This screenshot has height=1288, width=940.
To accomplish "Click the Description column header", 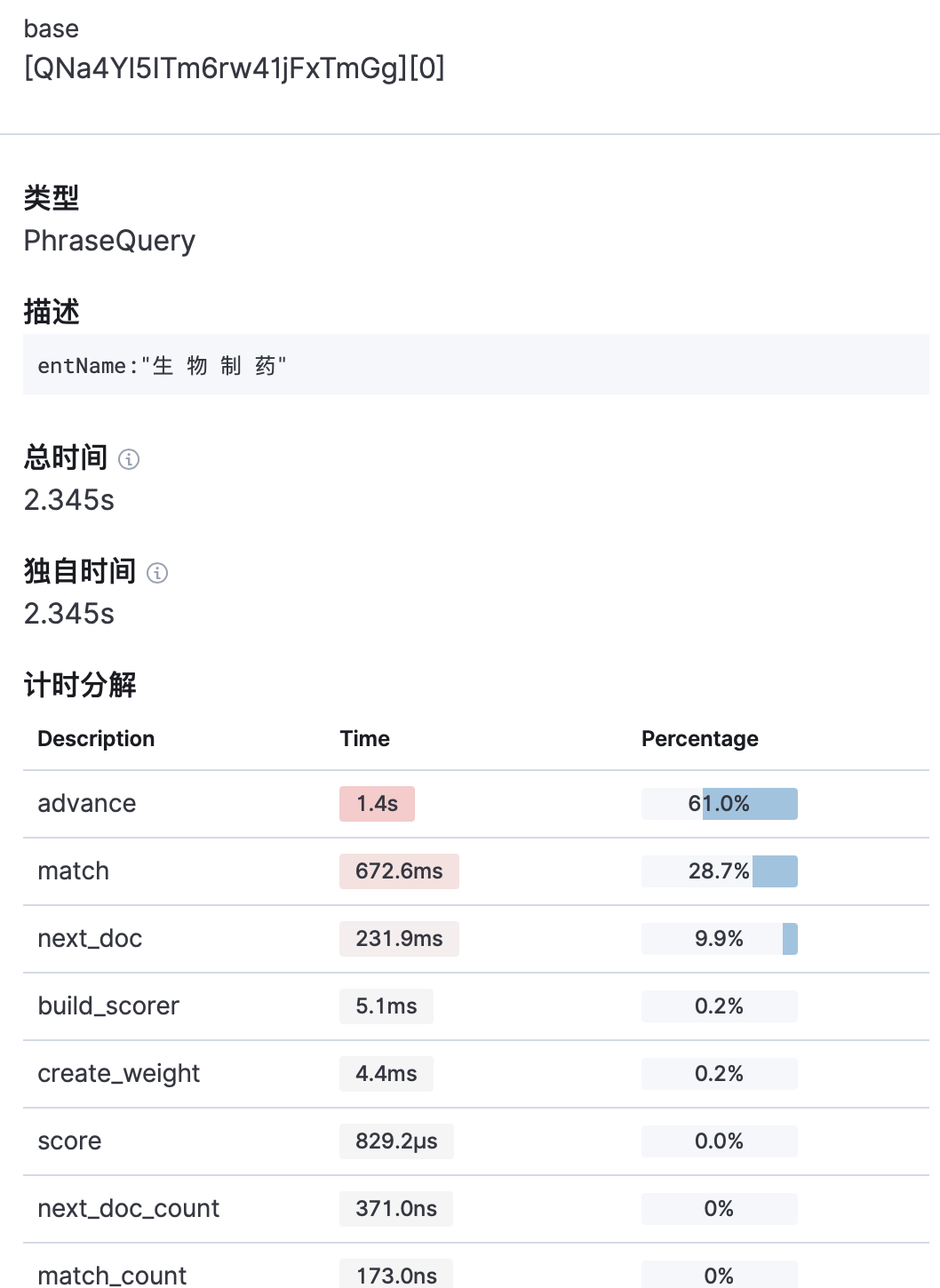I will [96, 739].
